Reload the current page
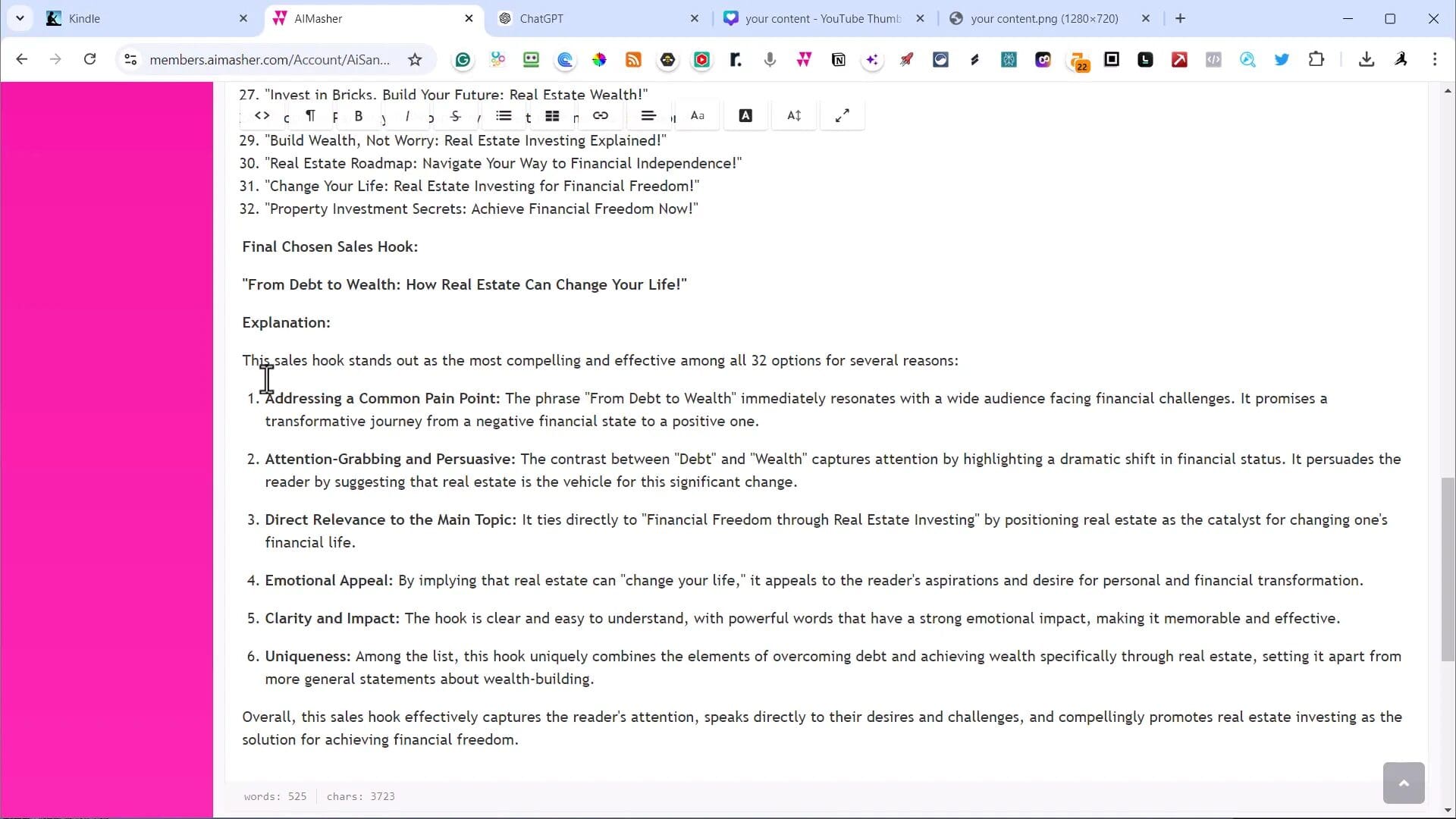This screenshot has height=819, width=1456. click(x=89, y=59)
